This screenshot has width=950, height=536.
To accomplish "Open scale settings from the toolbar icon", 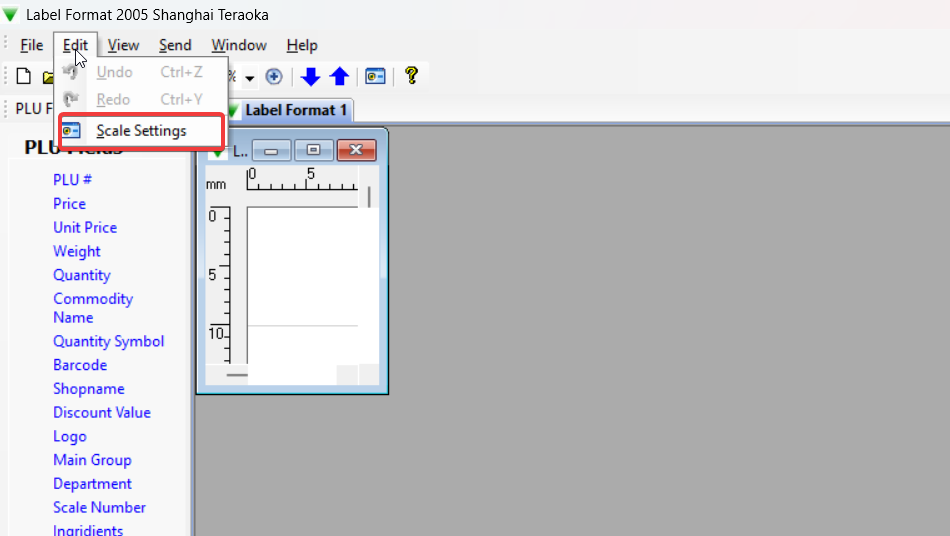I will (375, 77).
